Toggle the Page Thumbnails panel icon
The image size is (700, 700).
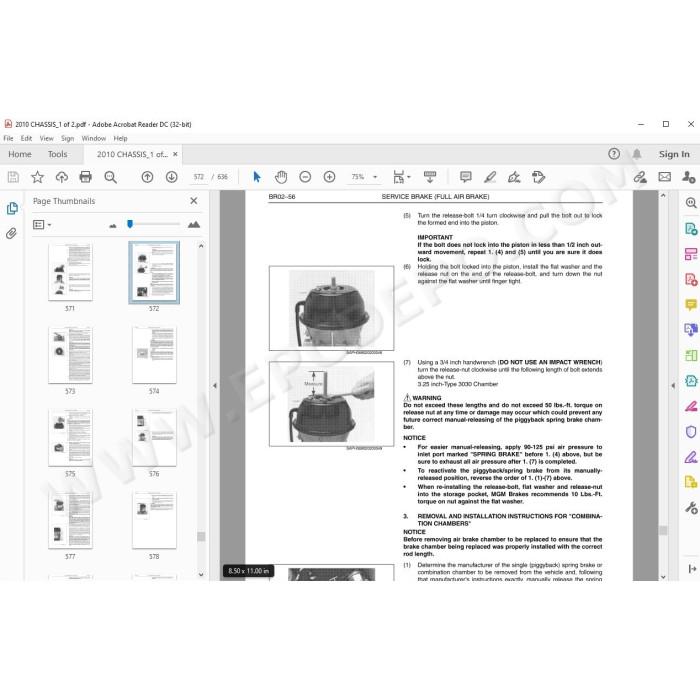click(x=12, y=208)
